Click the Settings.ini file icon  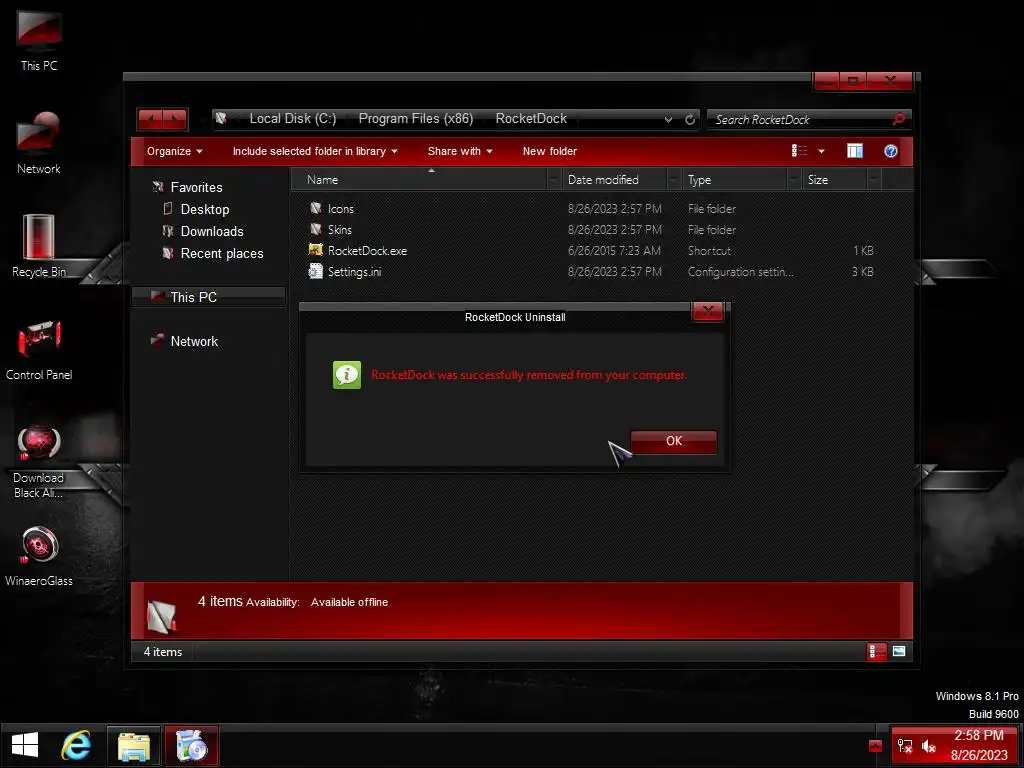(315, 271)
